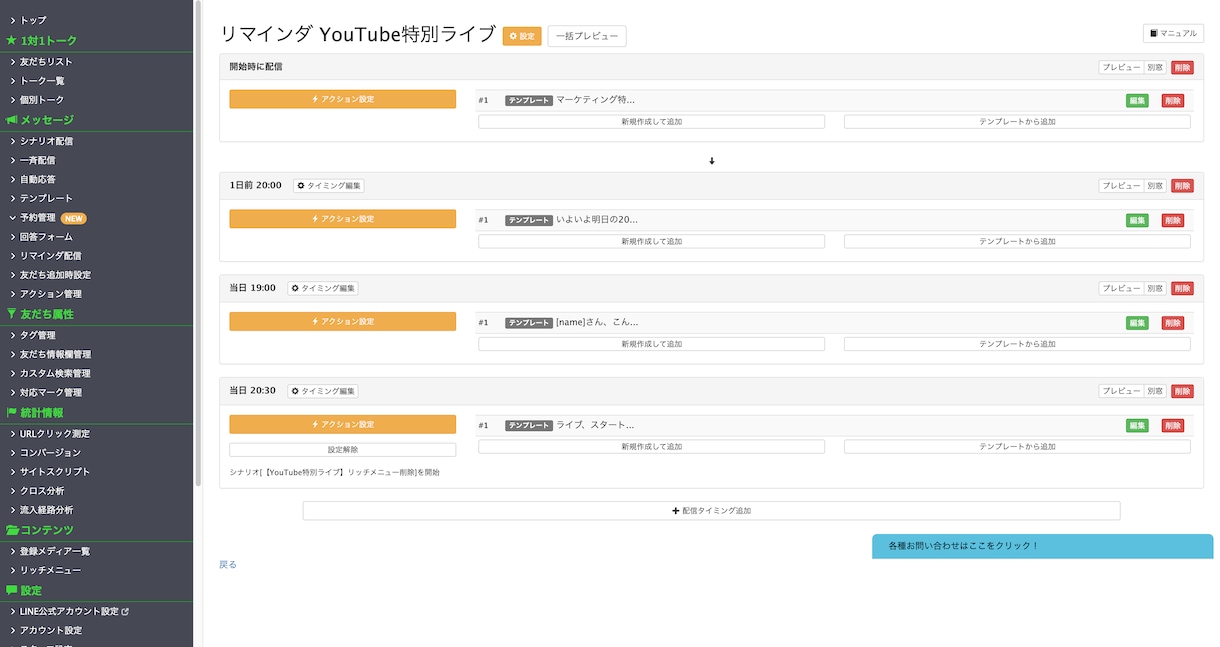The image size is (1220, 647).
Task: Open シナリオ配信 in the sidebar
Action: (46, 141)
